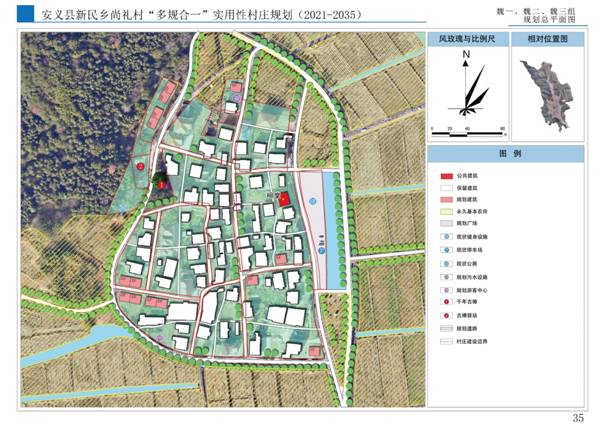
Task: Select the yellow 永久基本农田 legend swatch
Action: [x=447, y=212]
